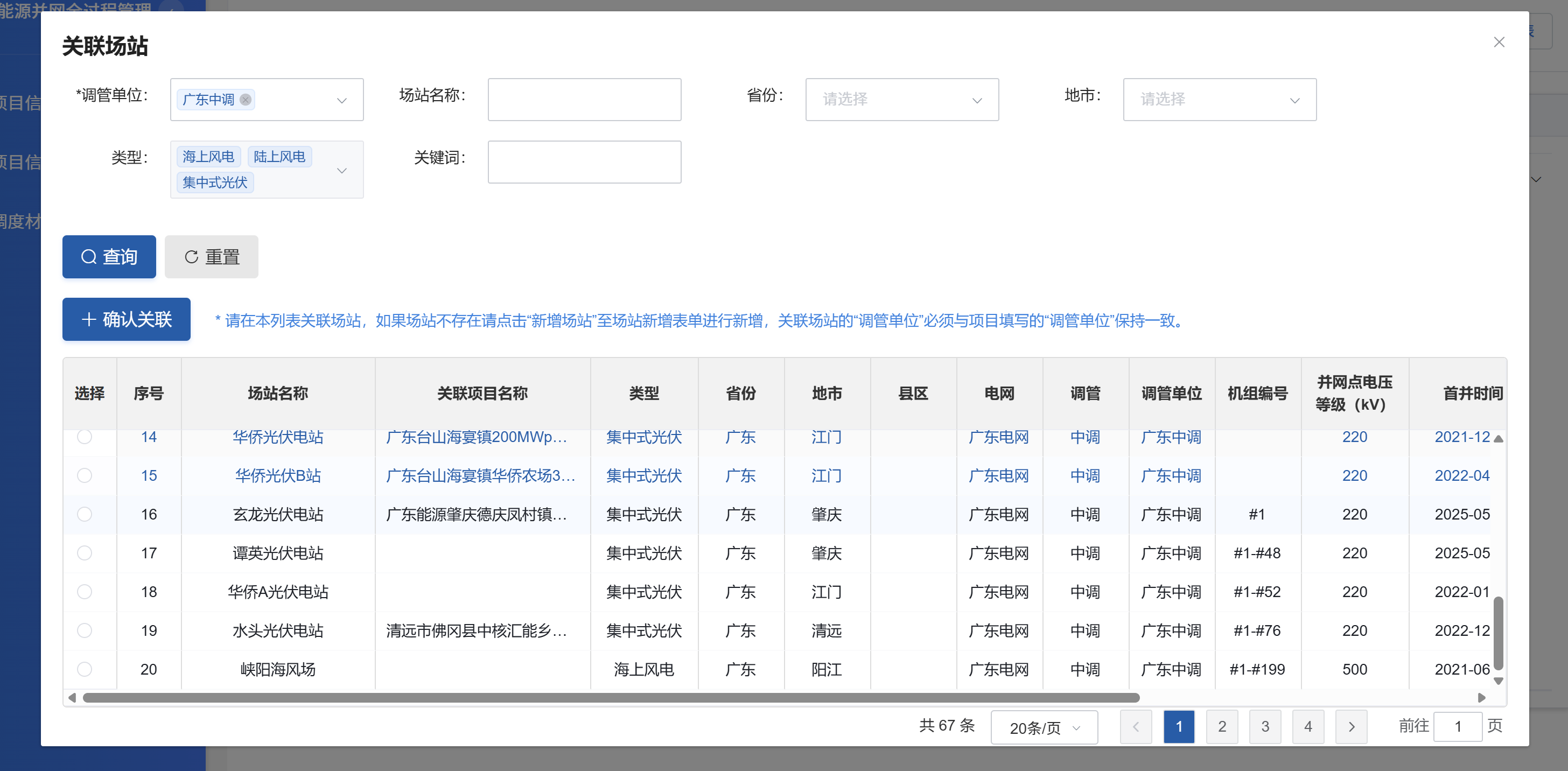Click the 清远 city cell
Image resolution: width=1568 pixels, height=771 pixels.
pyautogui.click(x=827, y=630)
